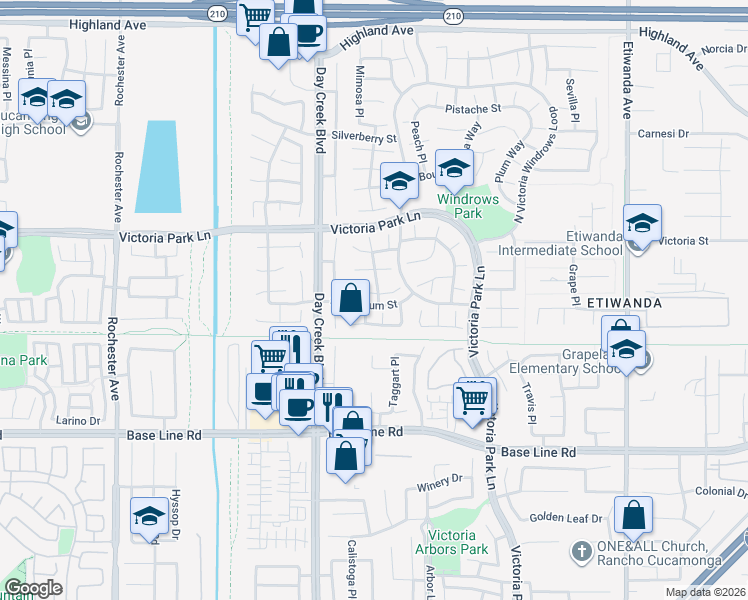Click the Peach Pl street label

tap(418, 142)
